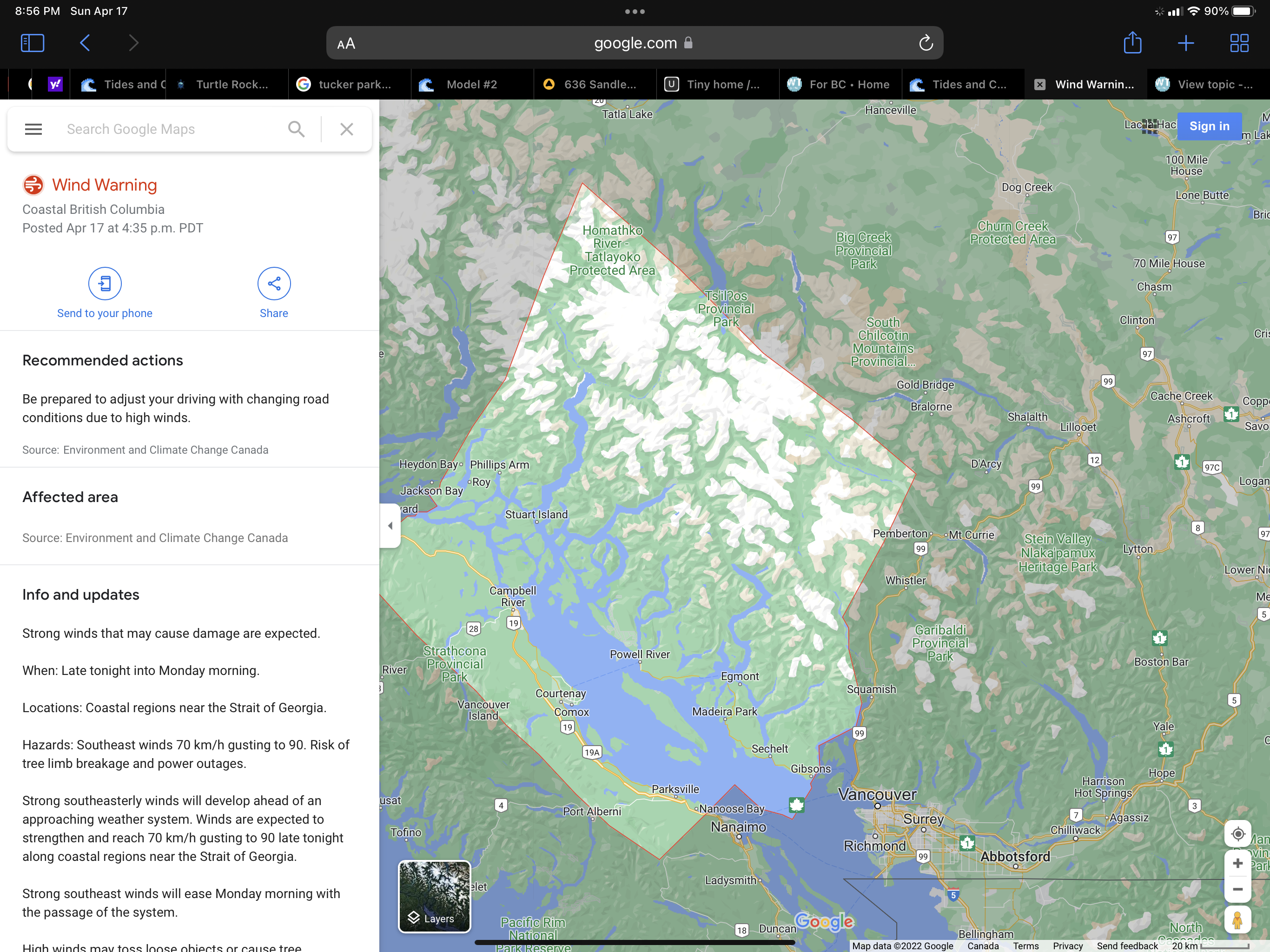Screen dimensions: 1270x952
Task: Click the Pemberton label on the map
Action: (900, 534)
